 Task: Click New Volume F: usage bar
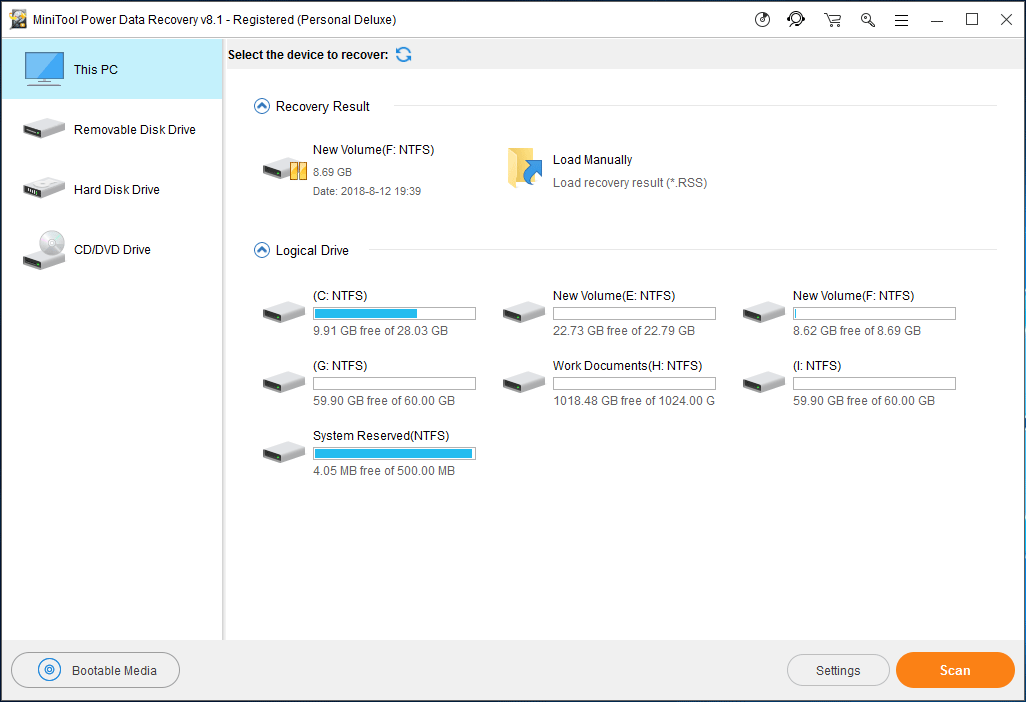(874, 313)
